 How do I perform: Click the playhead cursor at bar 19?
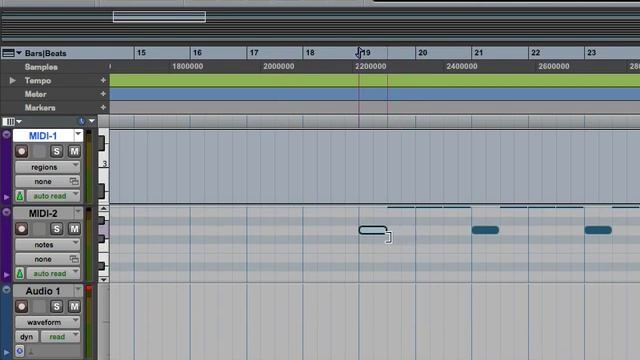point(359,52)
